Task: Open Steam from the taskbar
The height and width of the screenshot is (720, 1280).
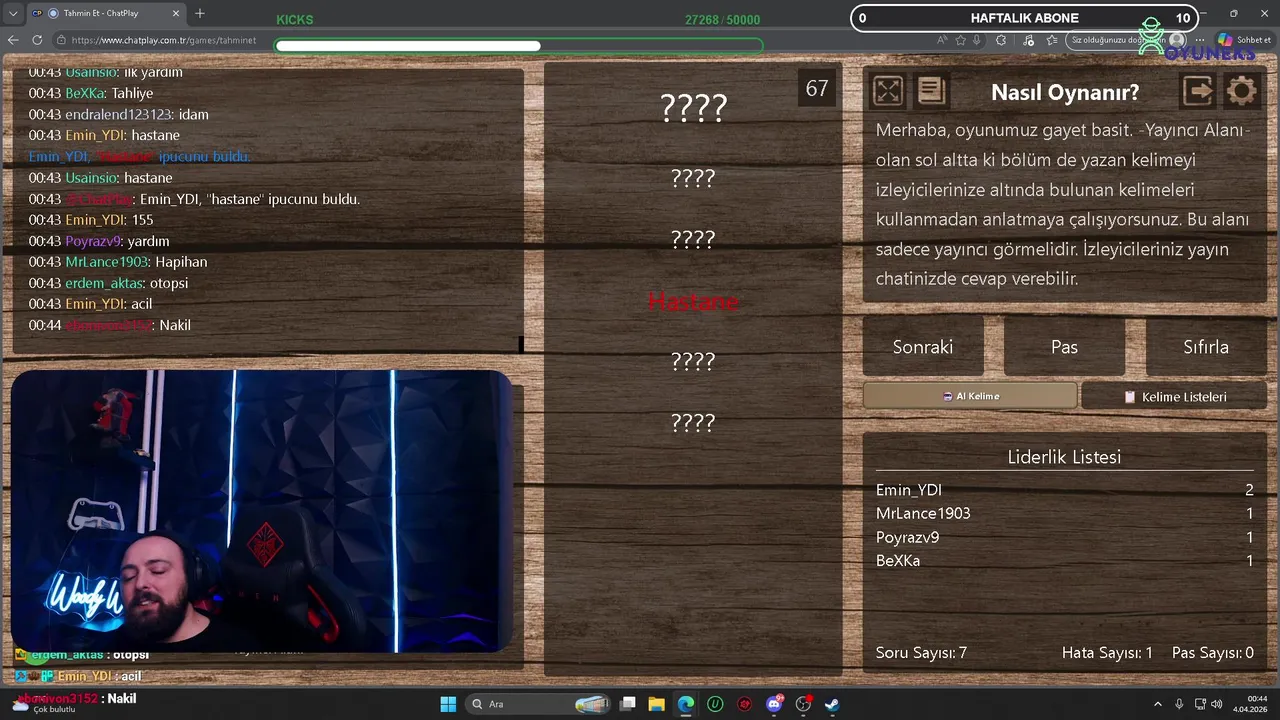Action: (x=832, y=704)
